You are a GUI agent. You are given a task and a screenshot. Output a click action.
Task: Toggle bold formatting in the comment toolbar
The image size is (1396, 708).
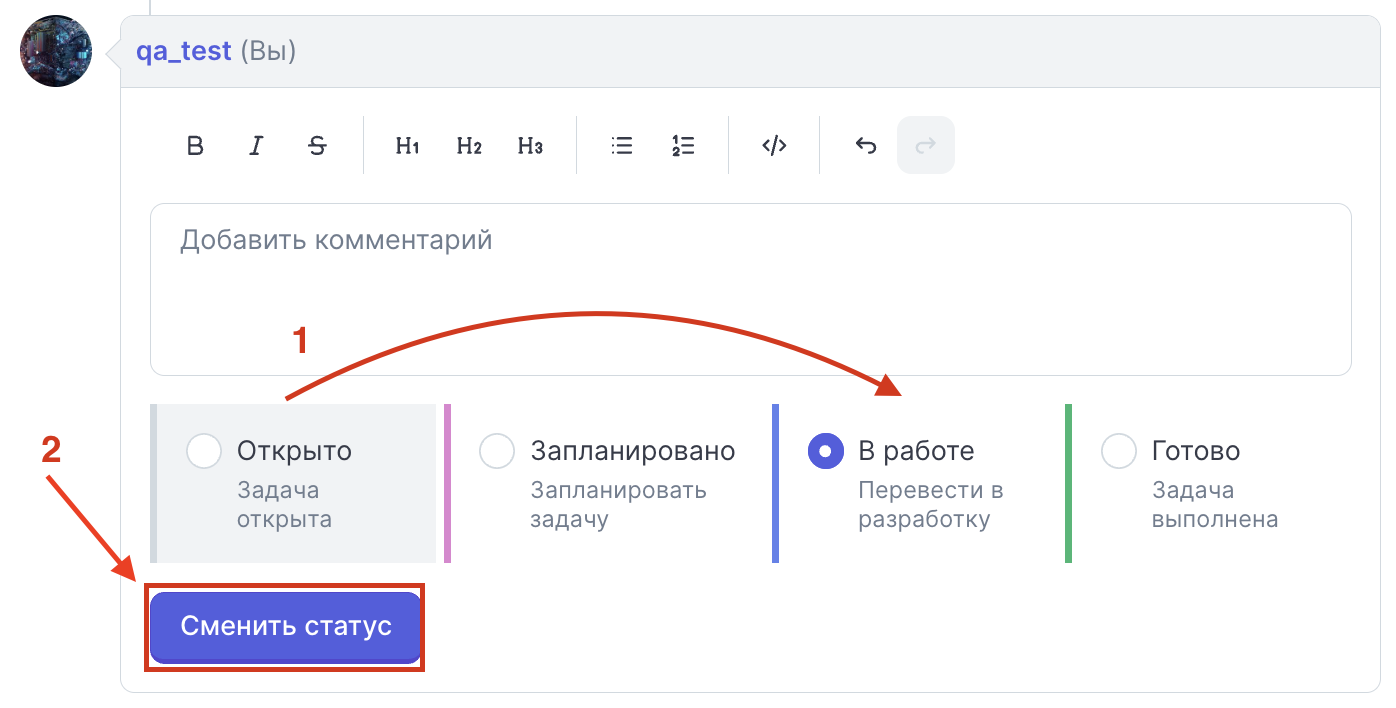tap(196, 146)
